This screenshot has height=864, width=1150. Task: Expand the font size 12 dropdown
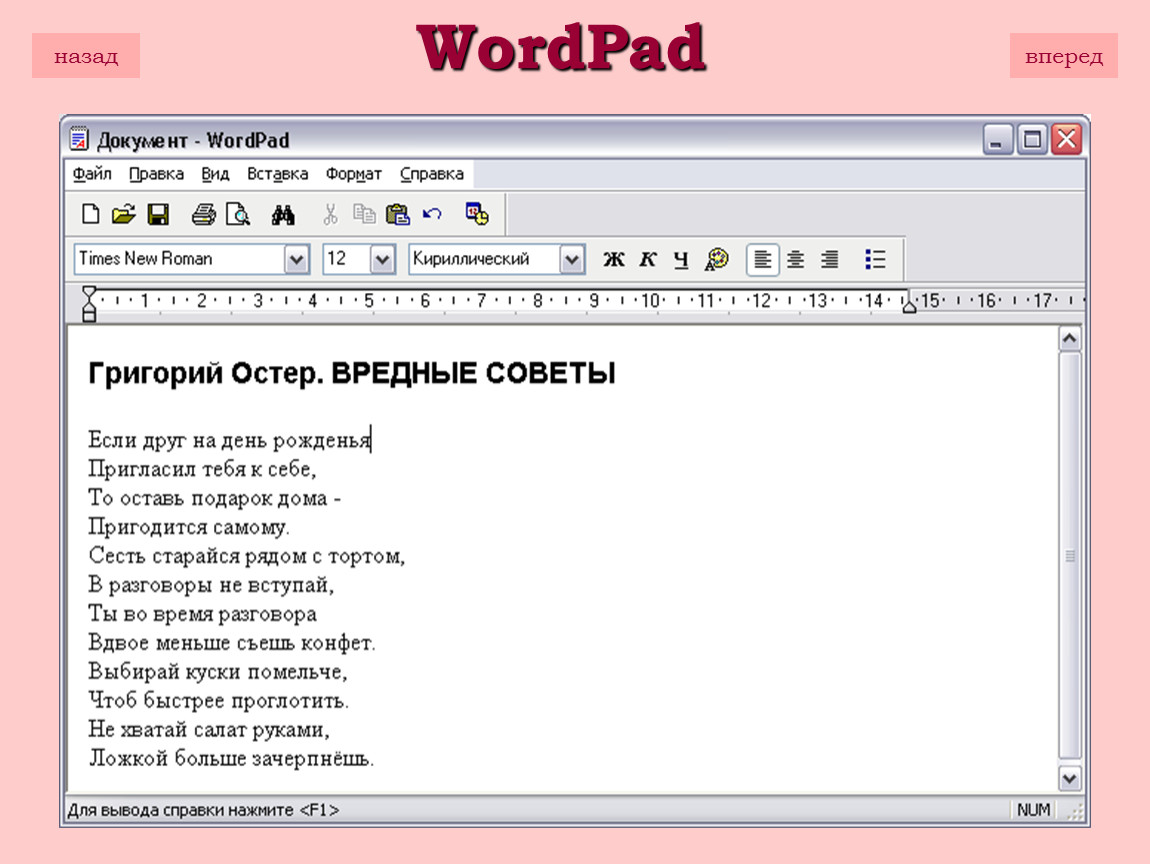pos(382,259)
